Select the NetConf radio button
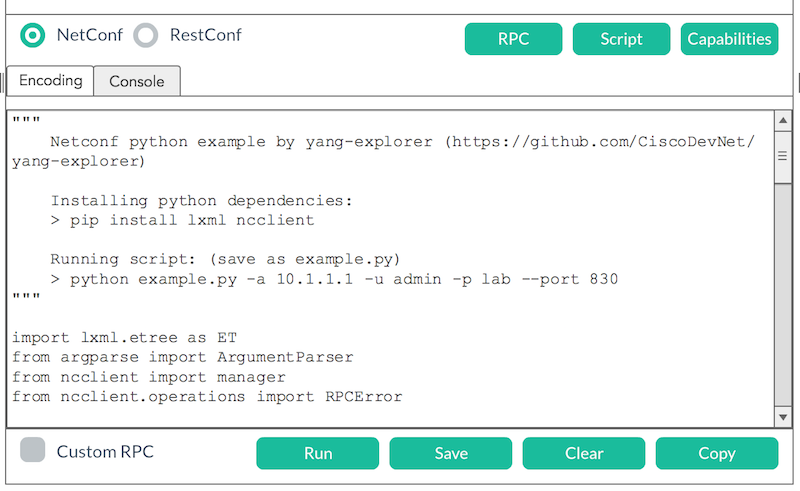The width and height of the screenshot is (800, 491). (x=32, y=35)
